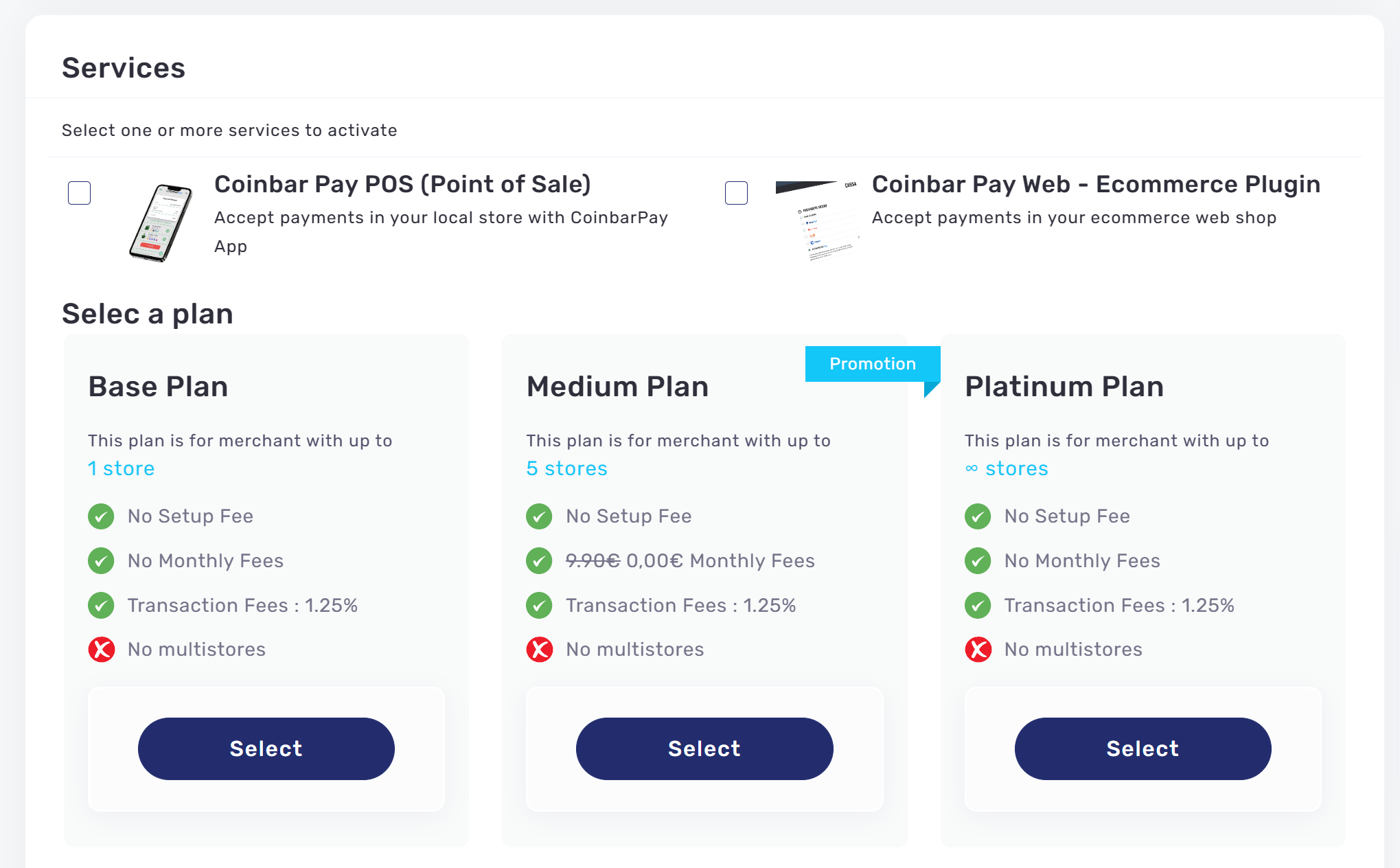Select the Base Plan
1400x868 pixels.
pos(266,749)
